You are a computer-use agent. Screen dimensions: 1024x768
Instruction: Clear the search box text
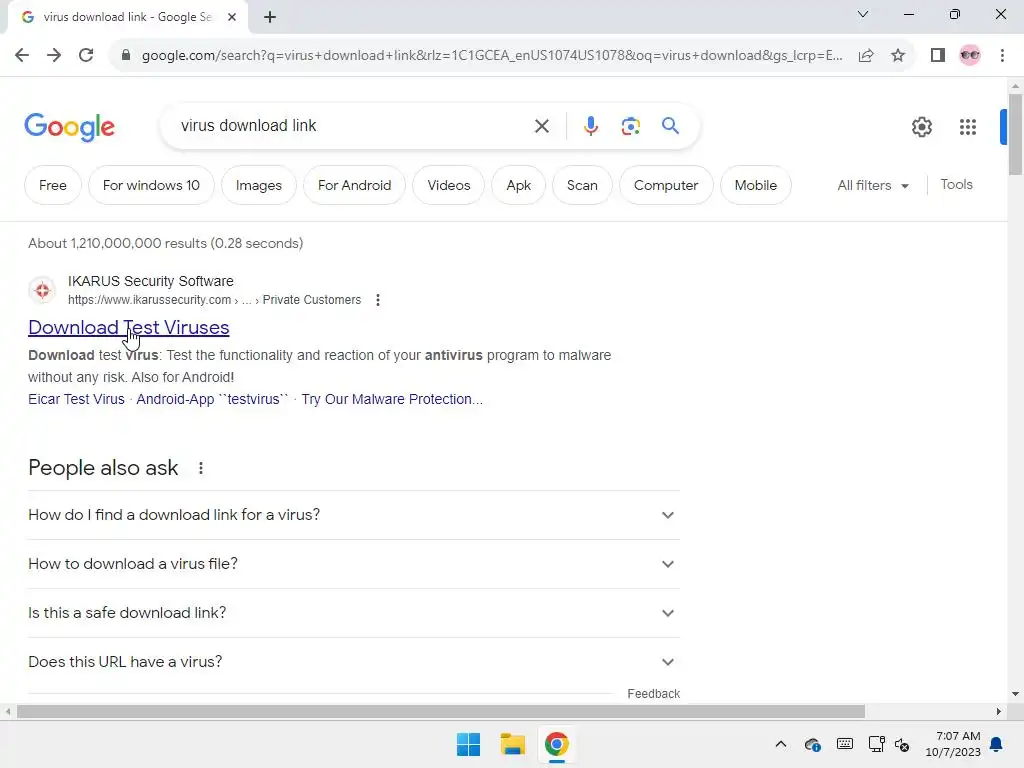tap(542, 126)
